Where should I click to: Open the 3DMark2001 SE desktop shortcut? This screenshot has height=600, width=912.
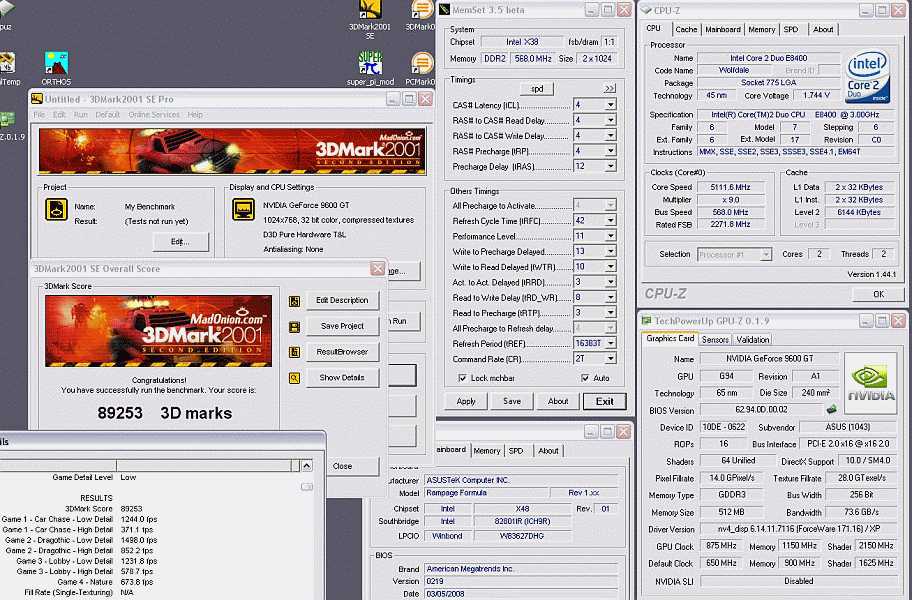coord(370,20)
